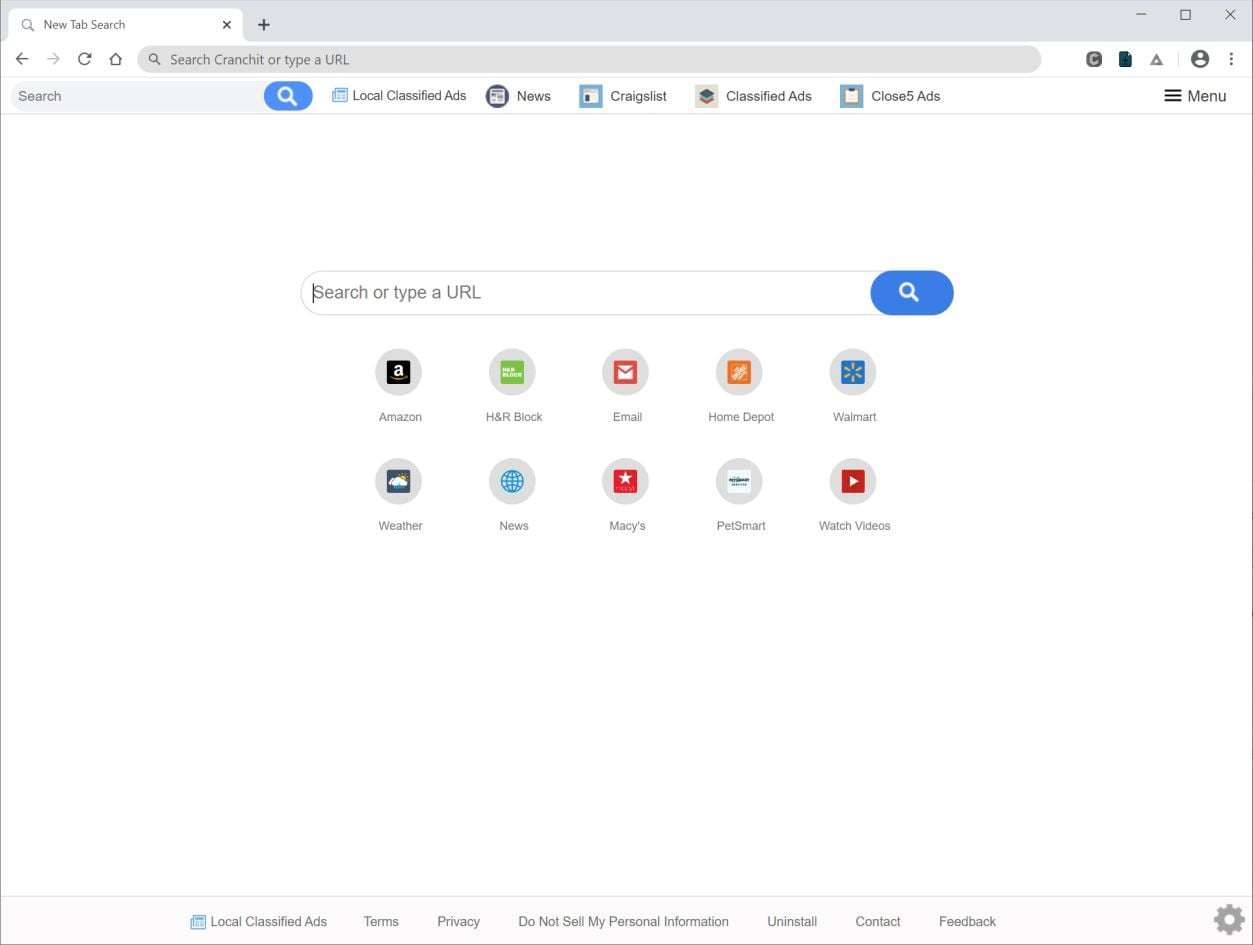Viewport: 1253px width, 945px height.
Task: Click the large blue search button
Action: coord(911,292)
